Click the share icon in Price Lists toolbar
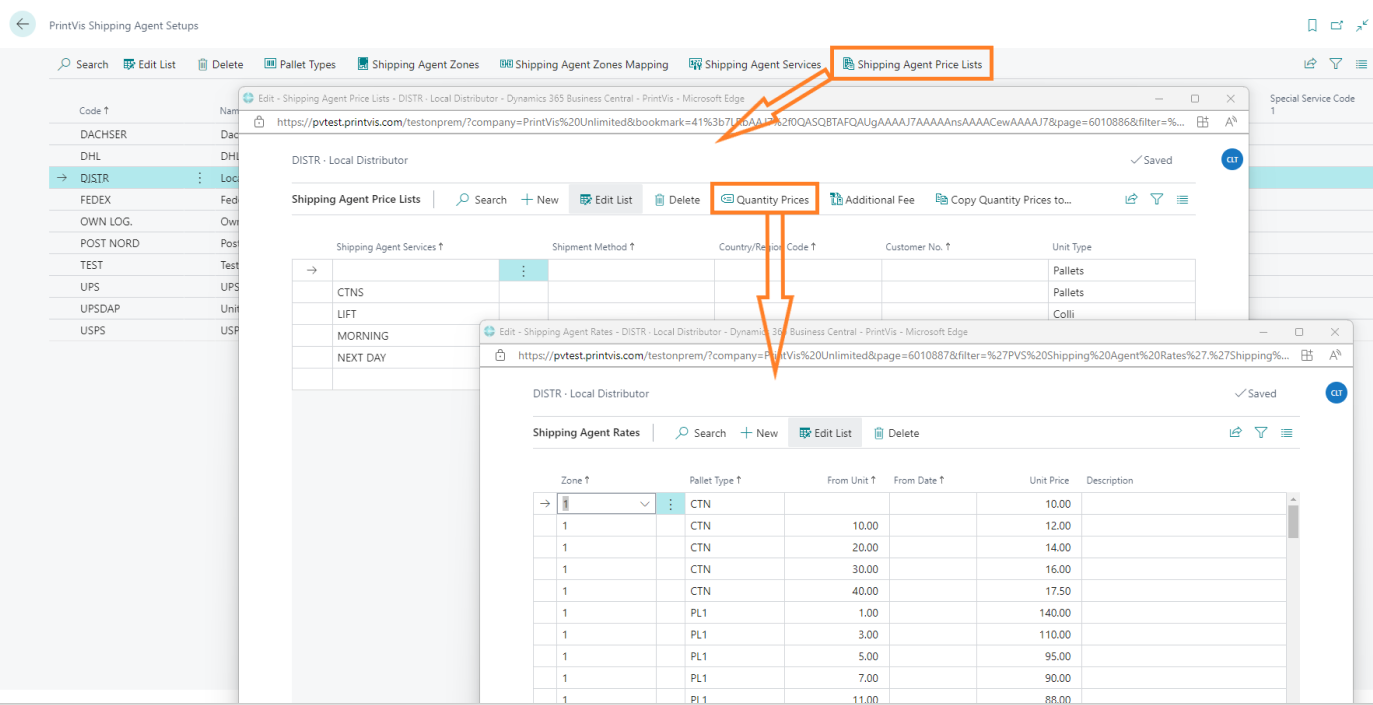Screen dimensions: 1373x705 1131,200
